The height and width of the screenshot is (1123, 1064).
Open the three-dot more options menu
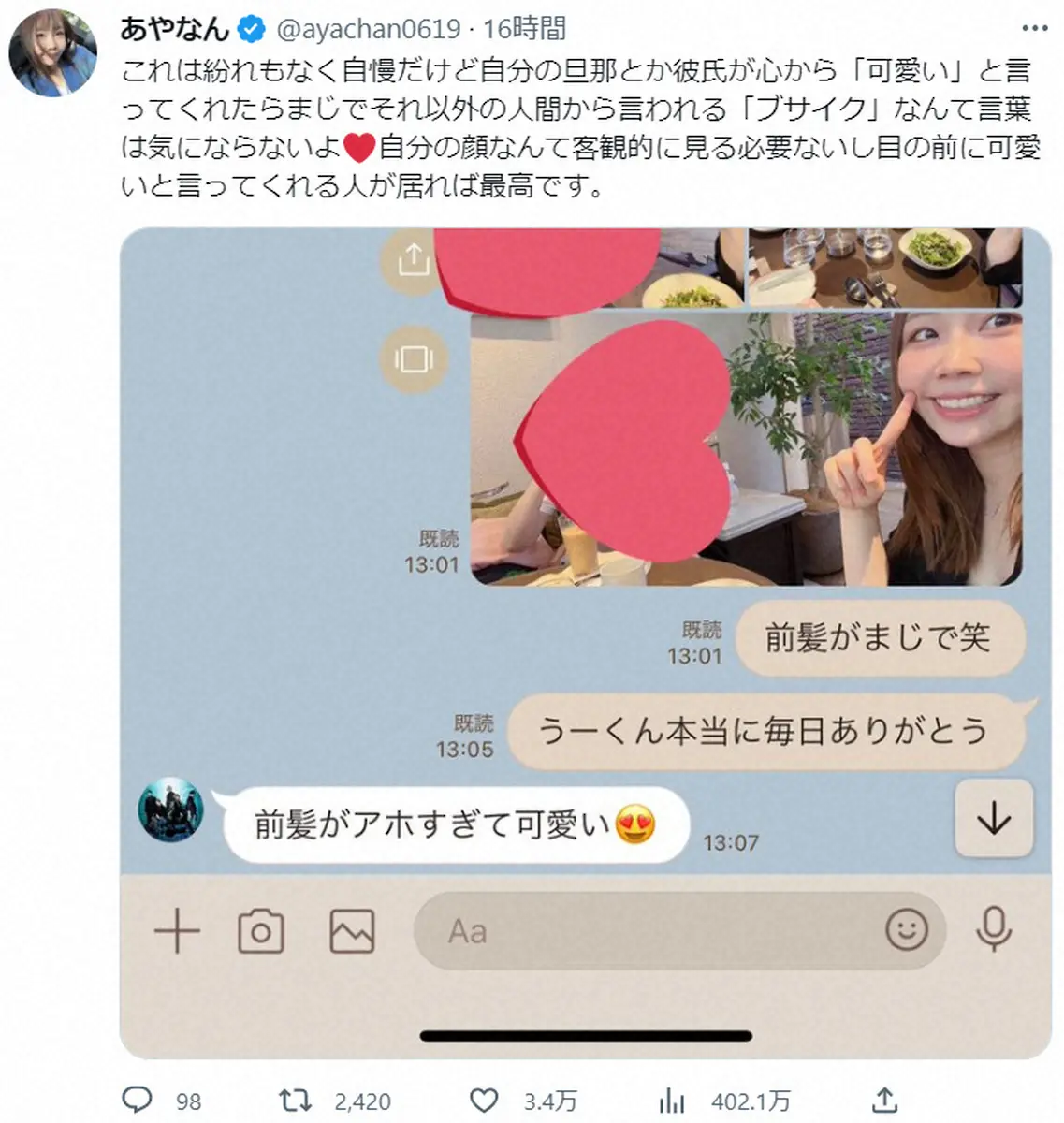pos(1035,29)
